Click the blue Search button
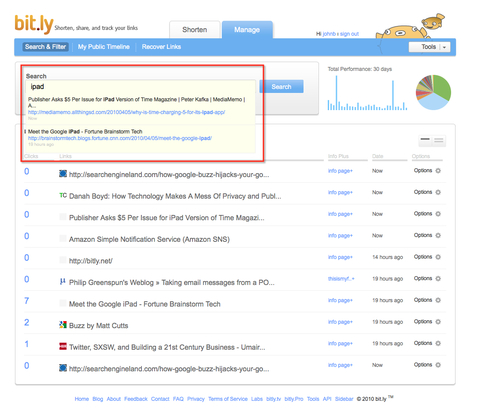Viewport: 500px width, 418px height. (281, 87)
